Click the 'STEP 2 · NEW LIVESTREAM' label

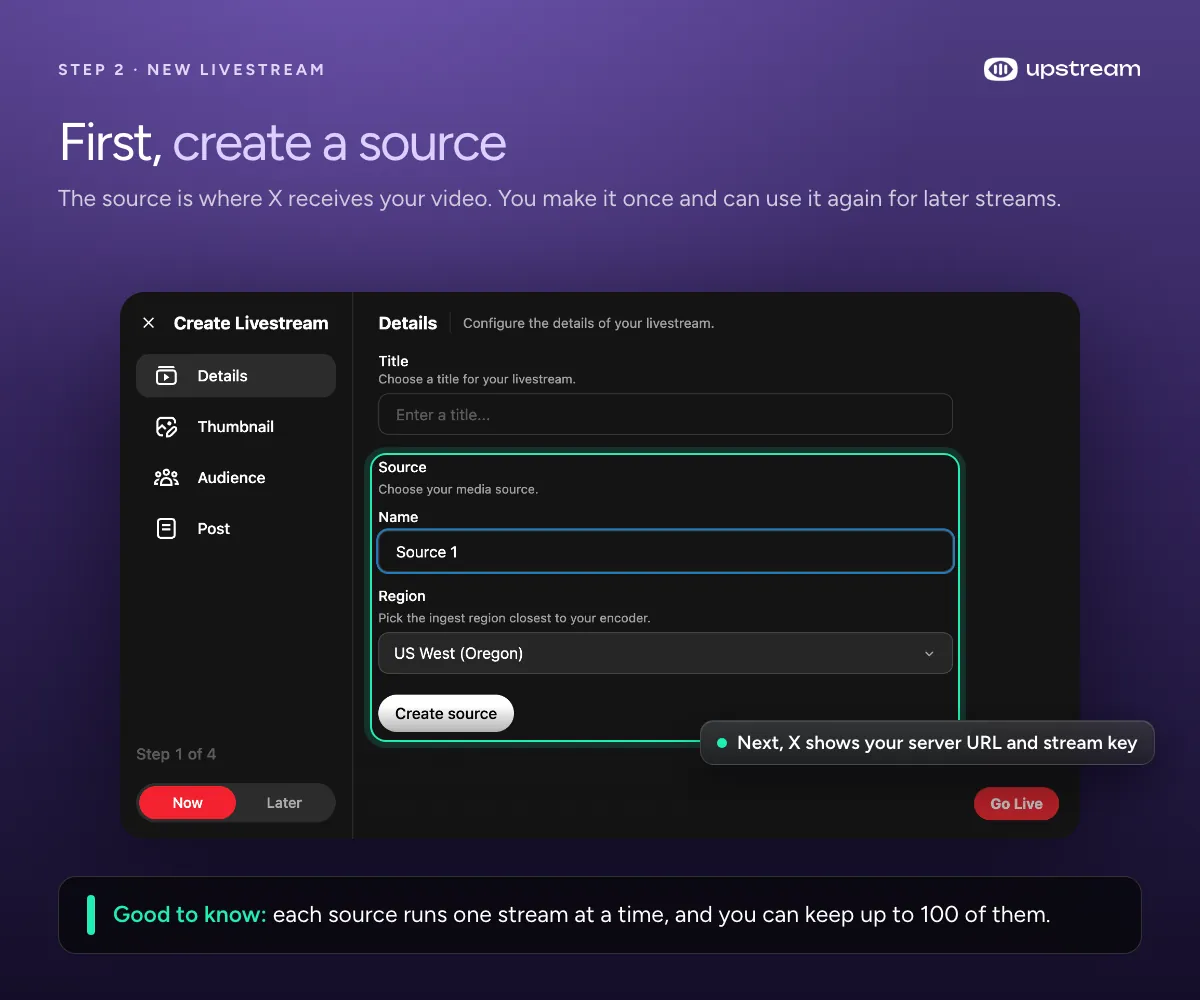point(191,70)
